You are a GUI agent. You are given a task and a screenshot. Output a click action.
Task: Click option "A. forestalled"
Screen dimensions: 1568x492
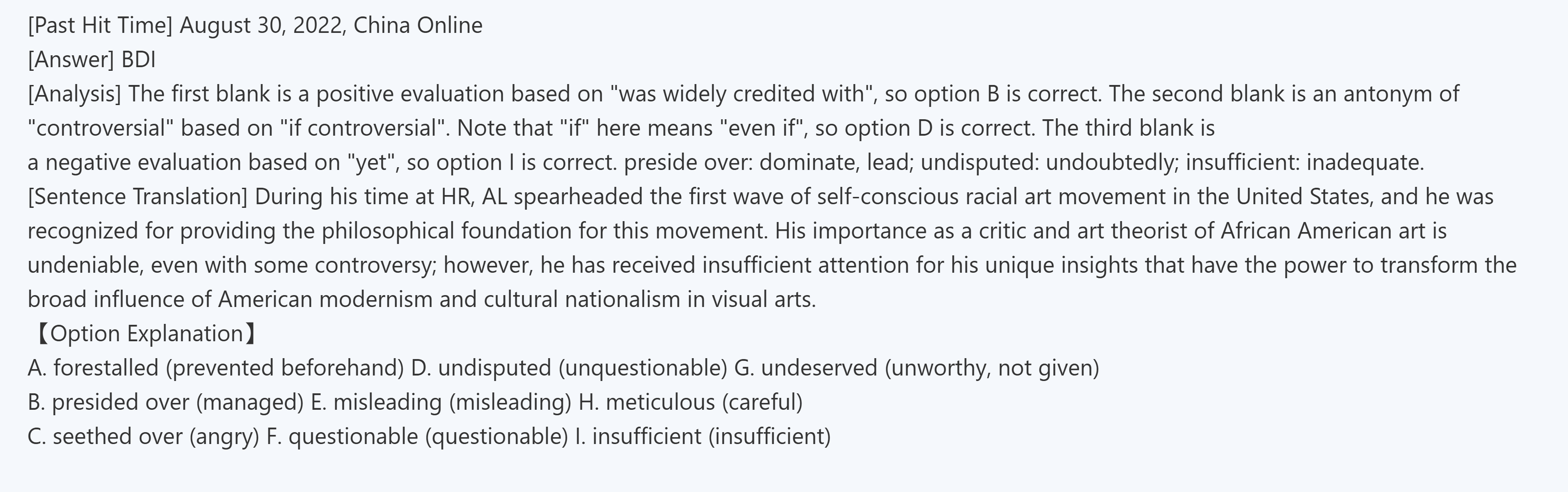pos(93,368)
